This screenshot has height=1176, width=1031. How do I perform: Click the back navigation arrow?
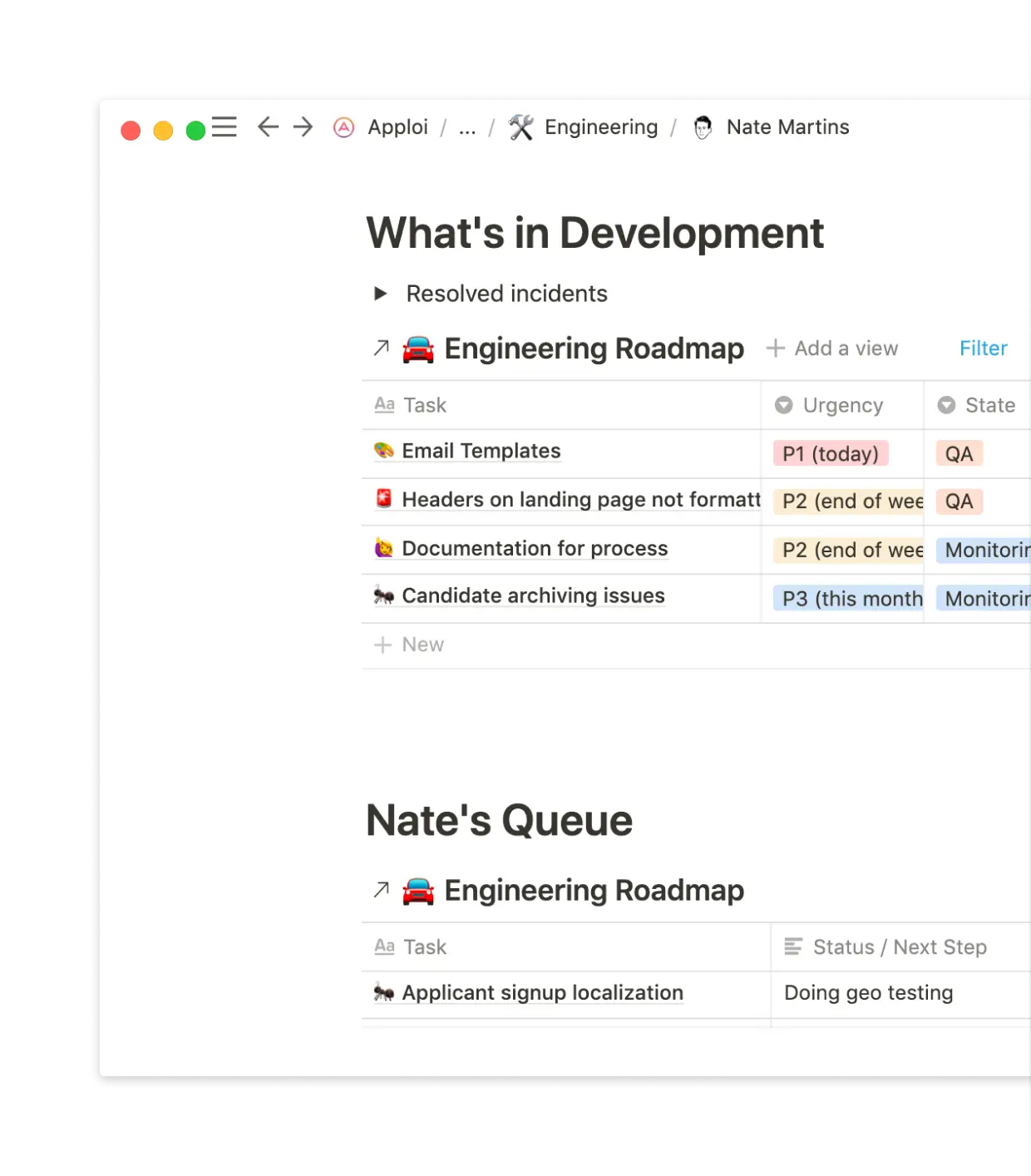[x=266, y=127]
